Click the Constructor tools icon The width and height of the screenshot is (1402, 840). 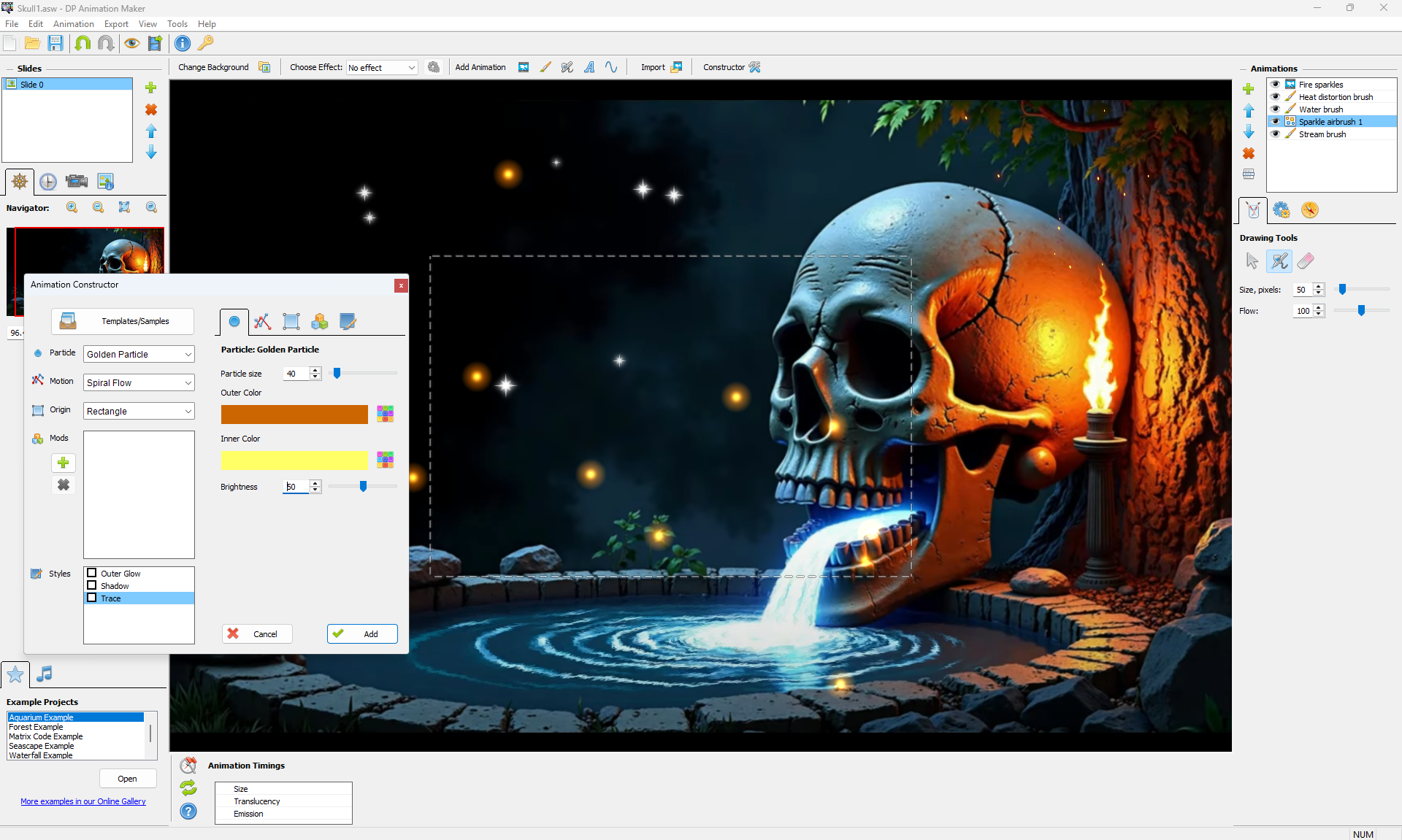click(755, 67)
